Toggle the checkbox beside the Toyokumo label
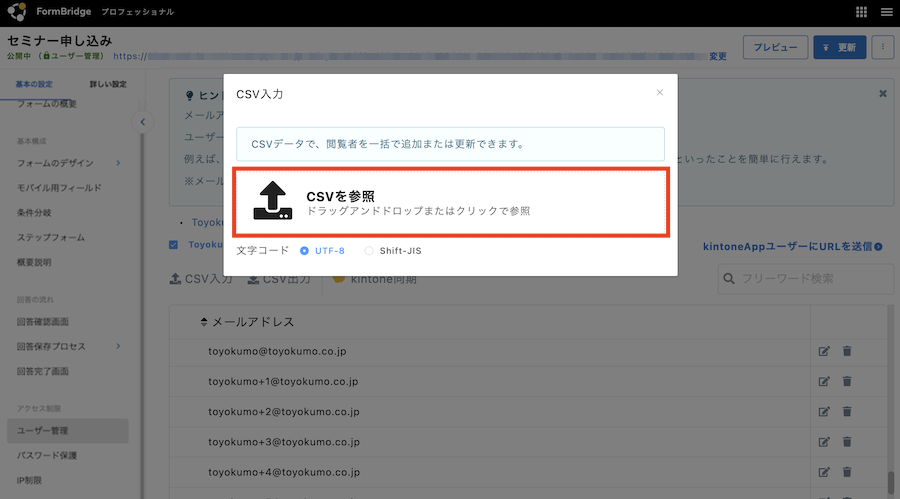Image resolution: width=900 pixels, height=499 pixels. tap(174, 244)
